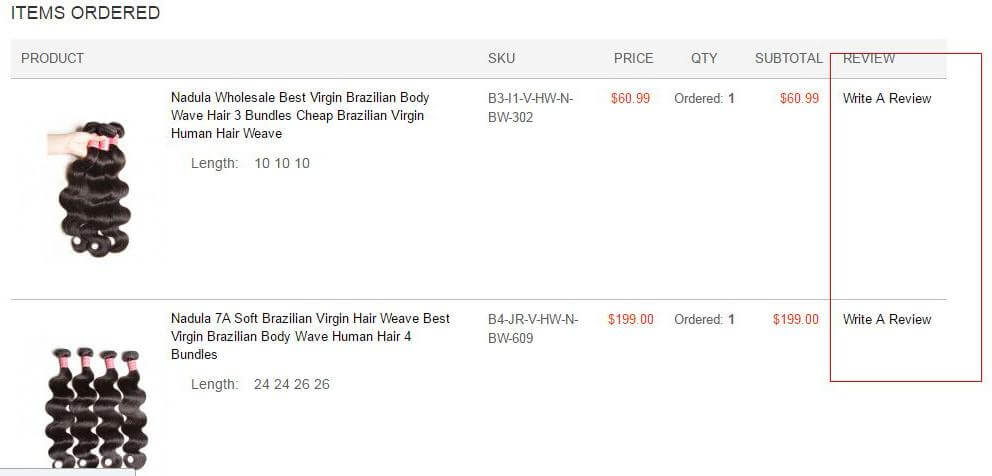The width and height of the screenshot is (992, 476).
Task: Click the $199.00 subtotal value
Action: point(796,319)
